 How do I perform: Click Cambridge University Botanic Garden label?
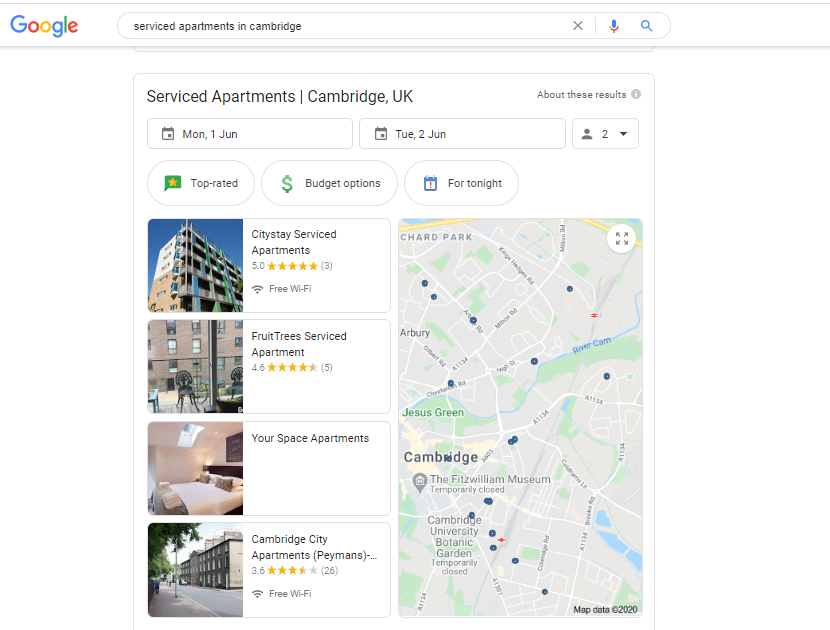(x=454, y=537)
